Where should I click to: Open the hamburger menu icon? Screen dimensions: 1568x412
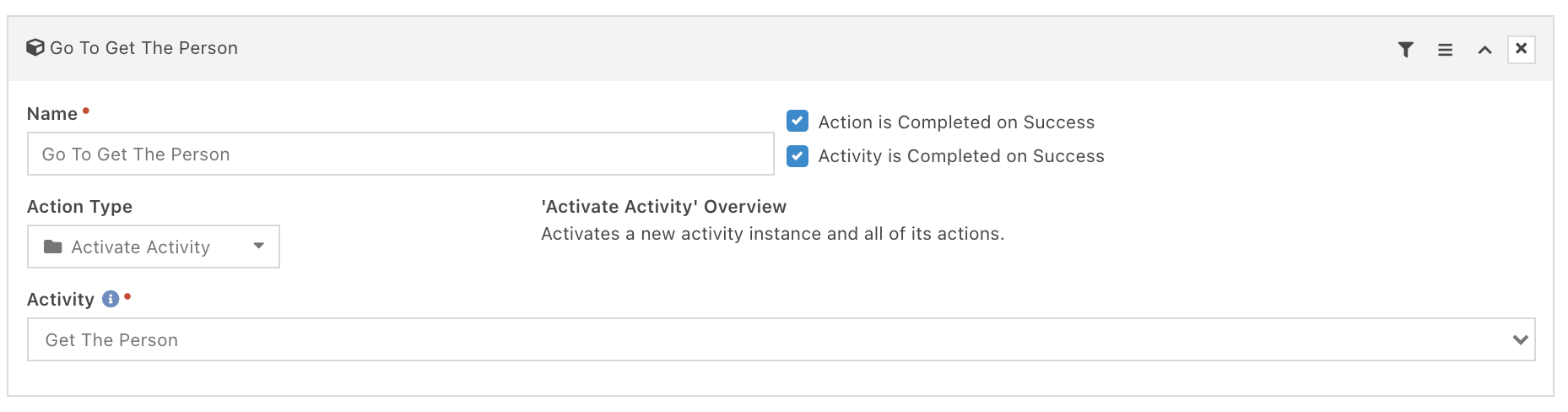tap(1445, 50)
